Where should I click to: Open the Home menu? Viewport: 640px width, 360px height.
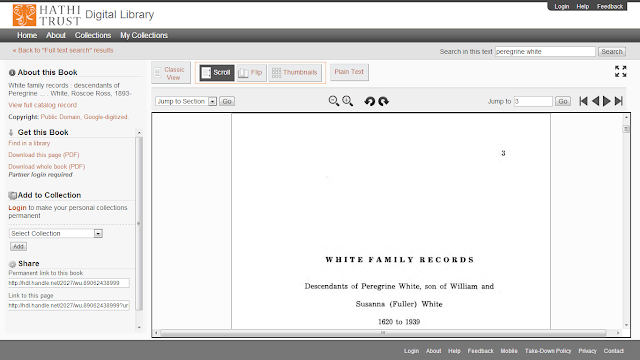tap(27, 36)
